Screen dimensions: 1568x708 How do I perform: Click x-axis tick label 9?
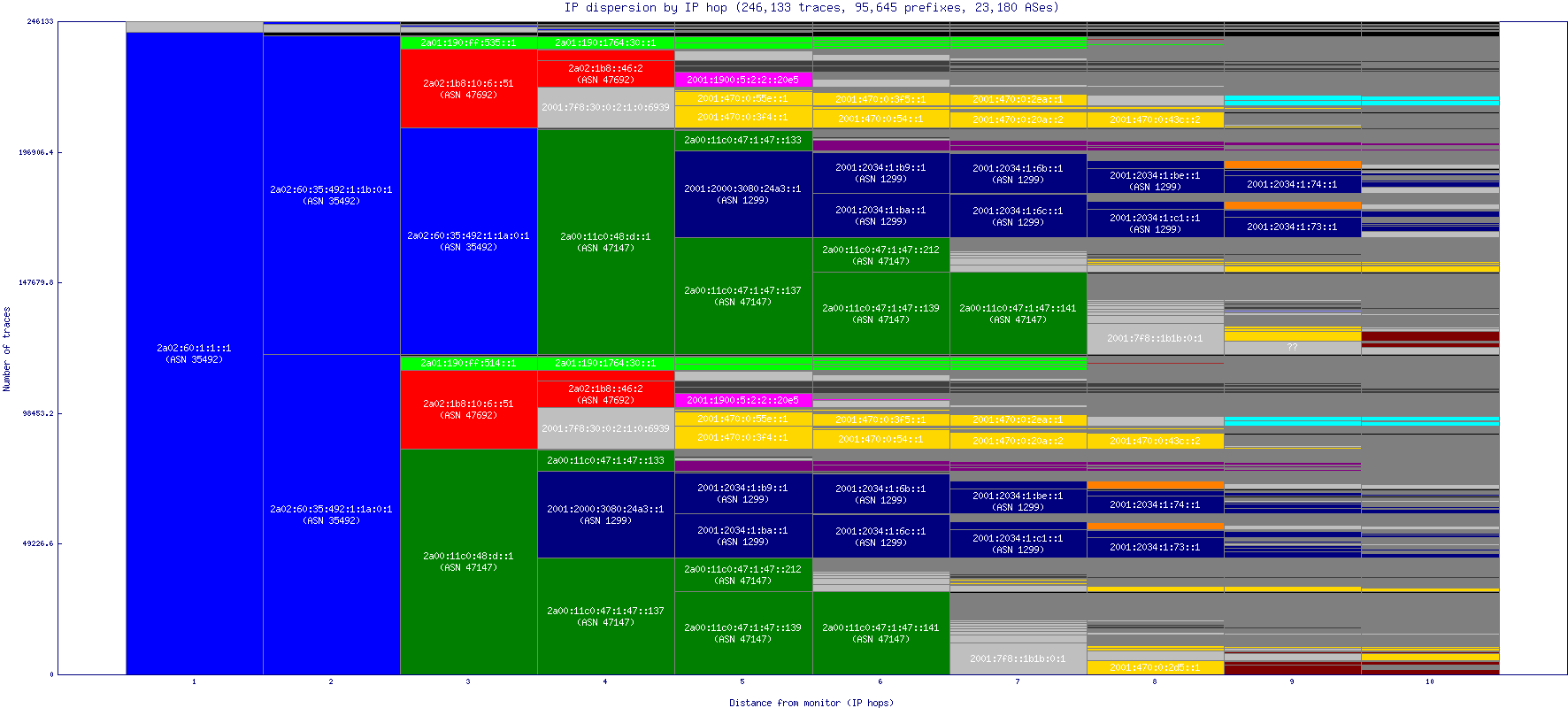1292,681
